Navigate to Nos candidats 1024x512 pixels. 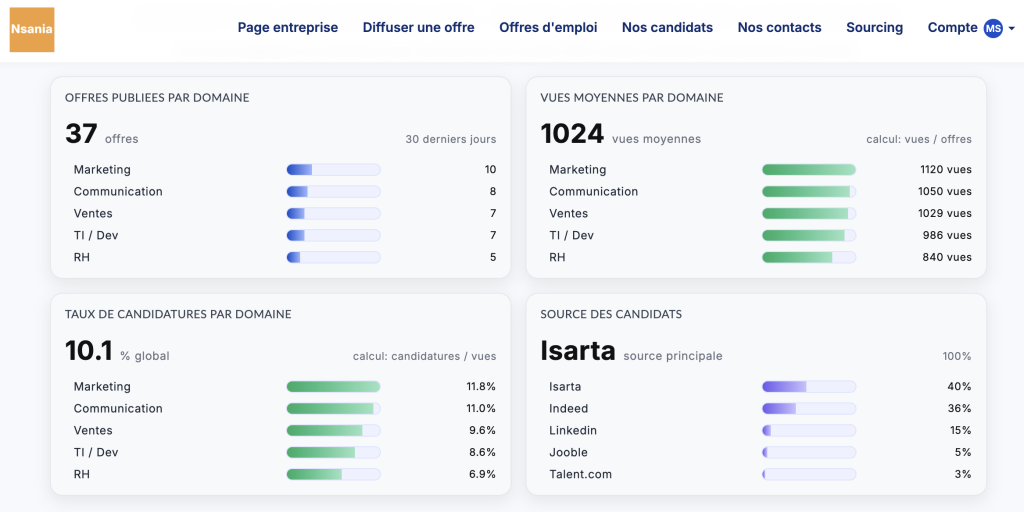tap(667, 28)
